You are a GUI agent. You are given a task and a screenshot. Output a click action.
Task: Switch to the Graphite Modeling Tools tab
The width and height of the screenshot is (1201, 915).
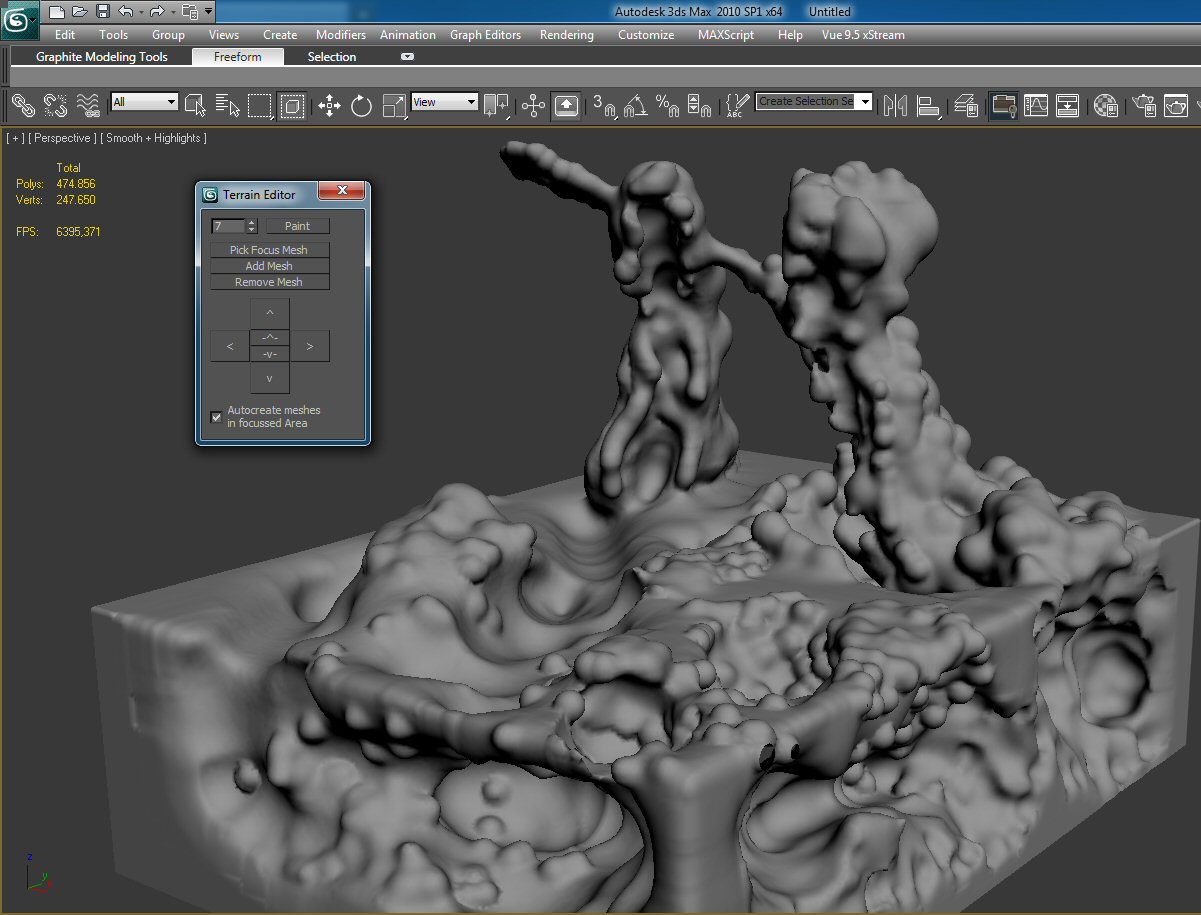(x=102, y=57)
